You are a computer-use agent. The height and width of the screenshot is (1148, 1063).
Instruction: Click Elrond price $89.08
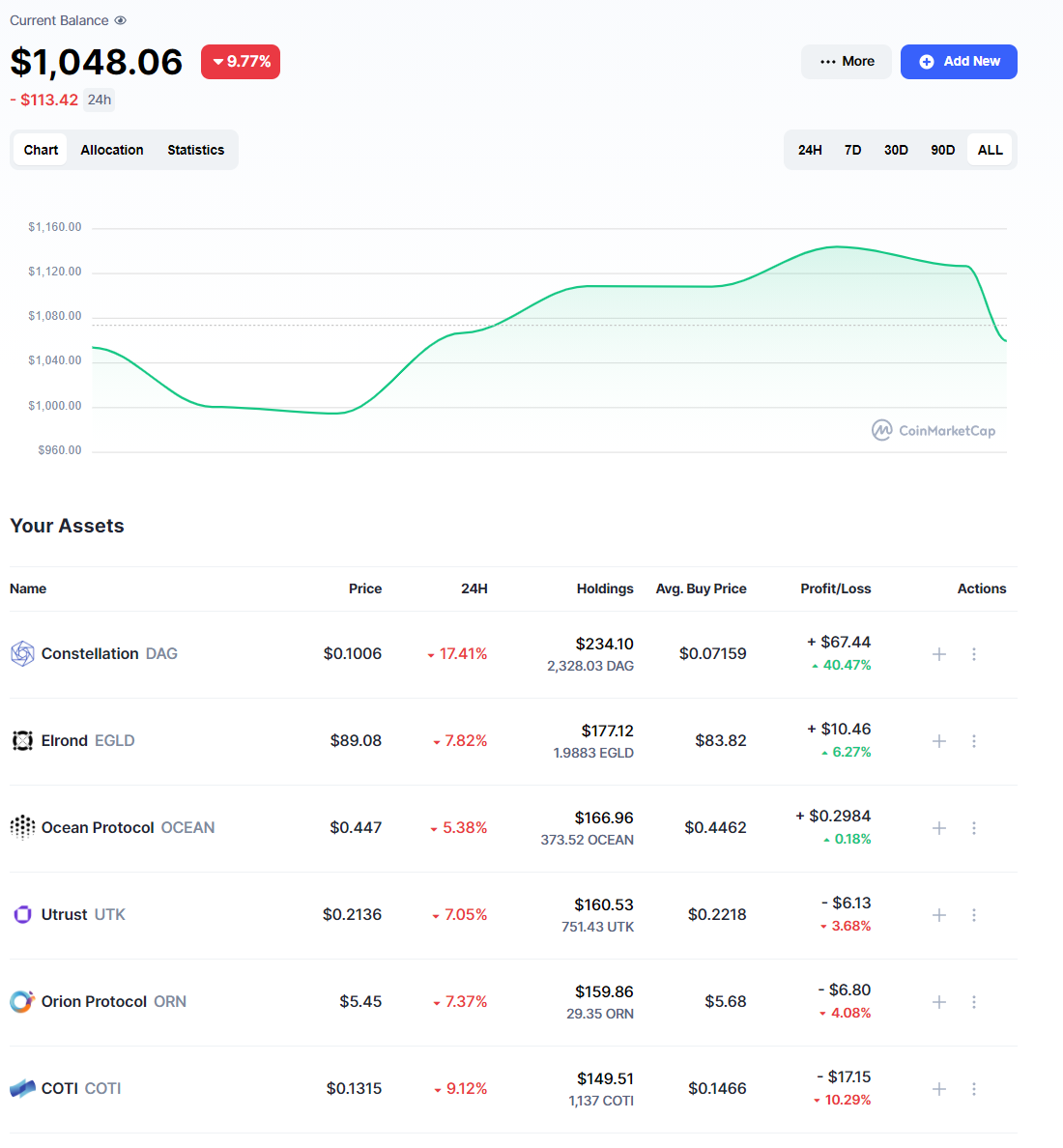pyautogui.click(x=356, y=740)
